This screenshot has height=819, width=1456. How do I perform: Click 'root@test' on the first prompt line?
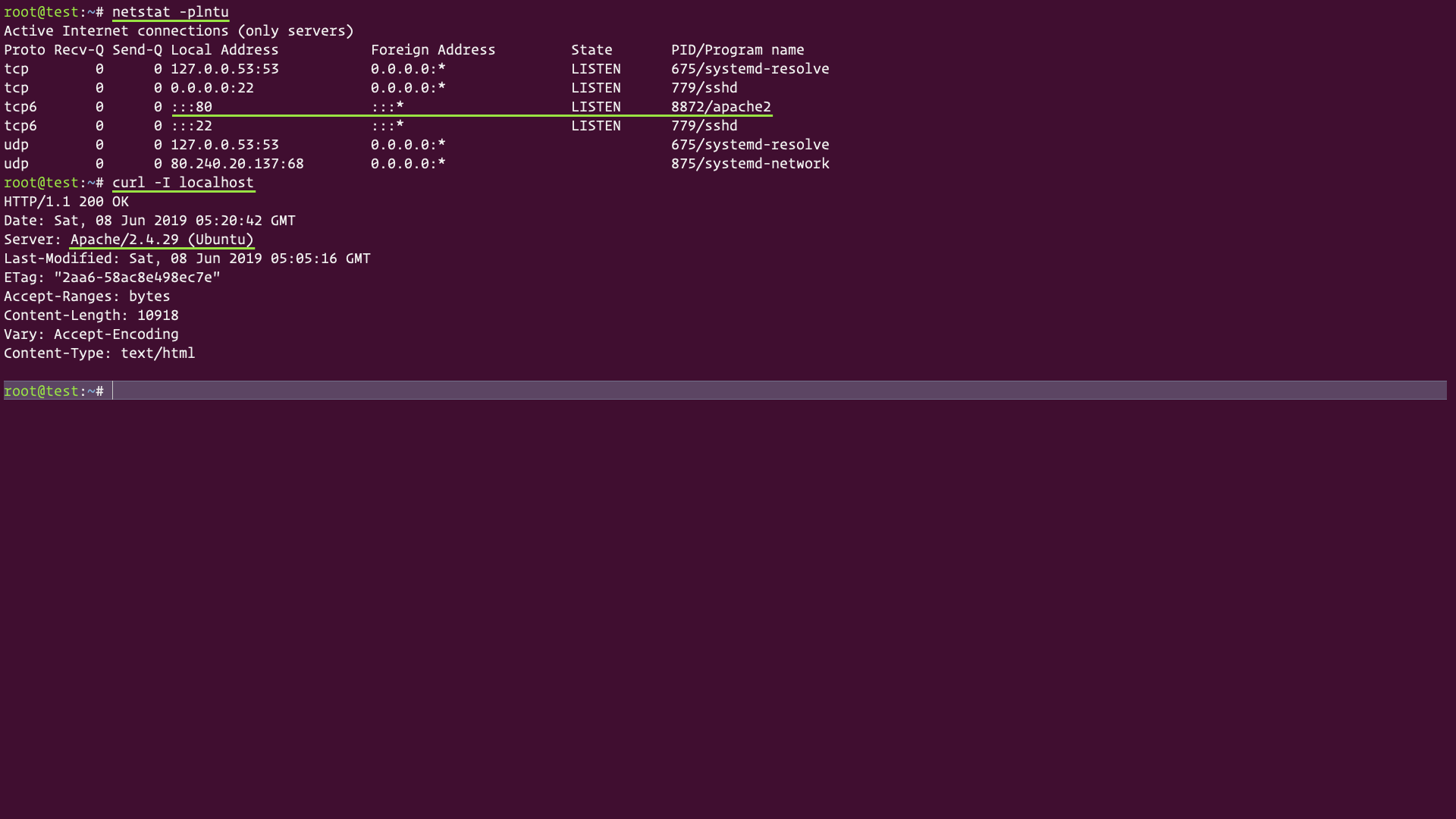coord(42,12)
